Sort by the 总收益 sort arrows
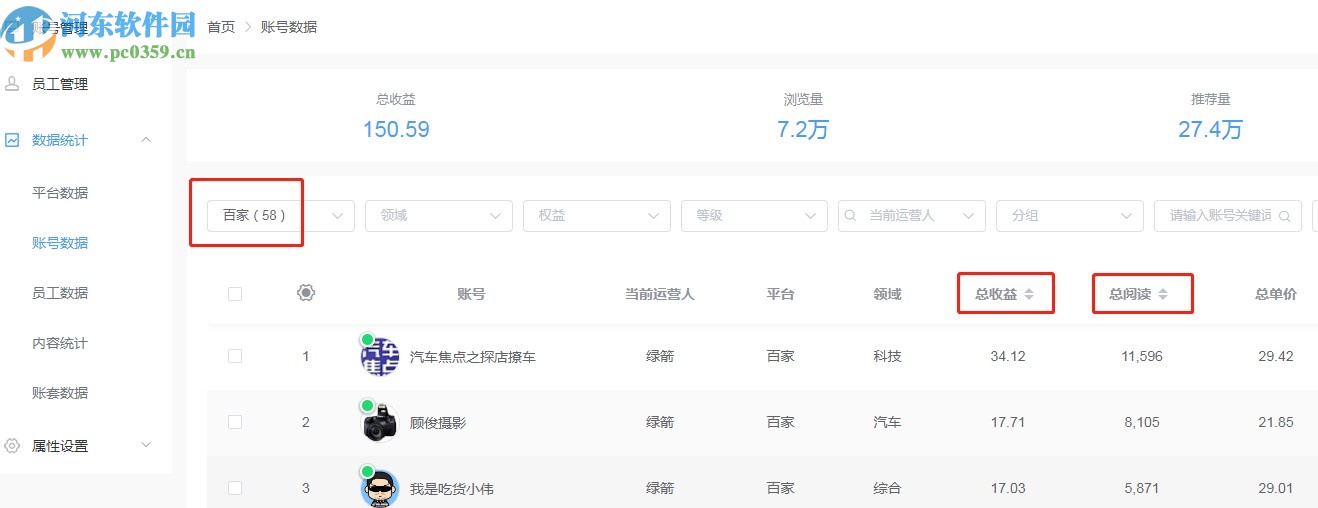Screen dimensions: 1318x508 (x=1029, y=294)
